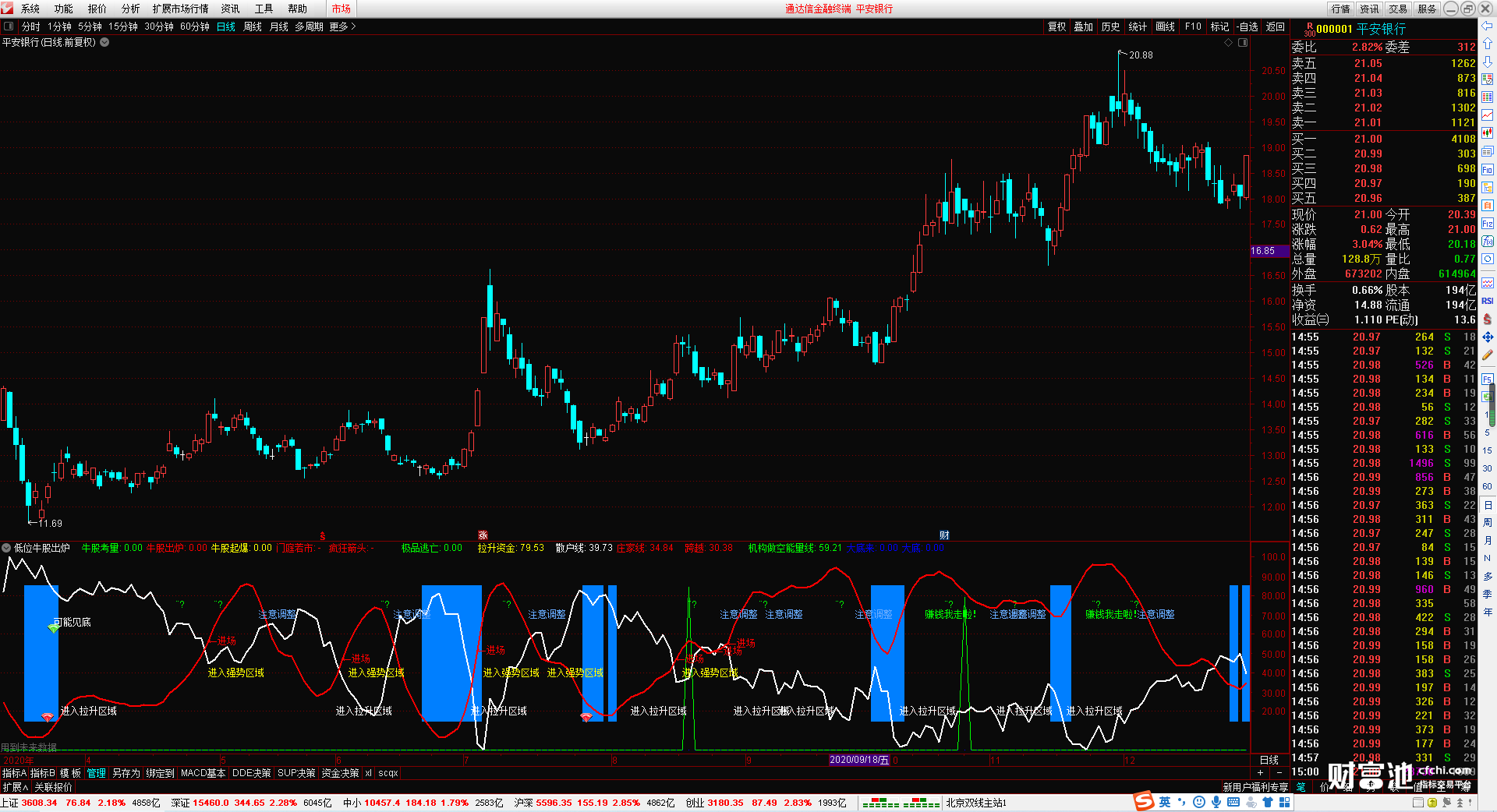
Task: Click the 上证 index value in status bar
Action: [39, 803]
